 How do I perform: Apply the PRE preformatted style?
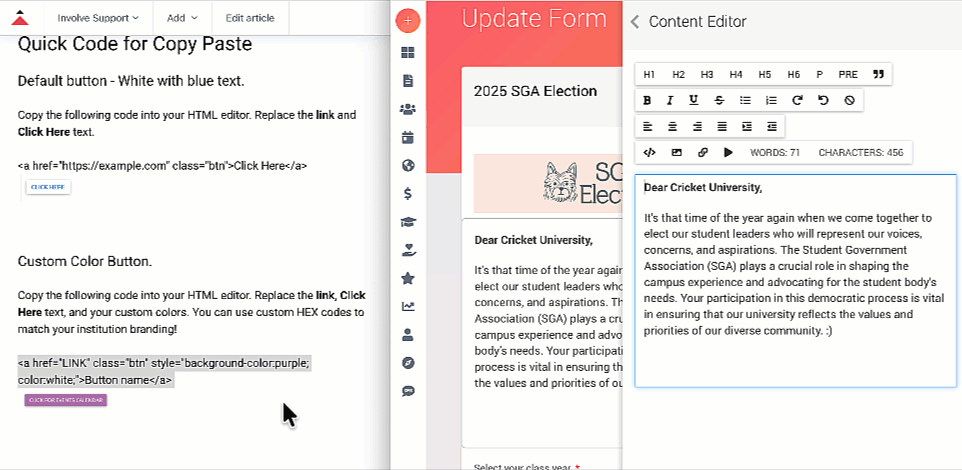click(x=848, y=74)
